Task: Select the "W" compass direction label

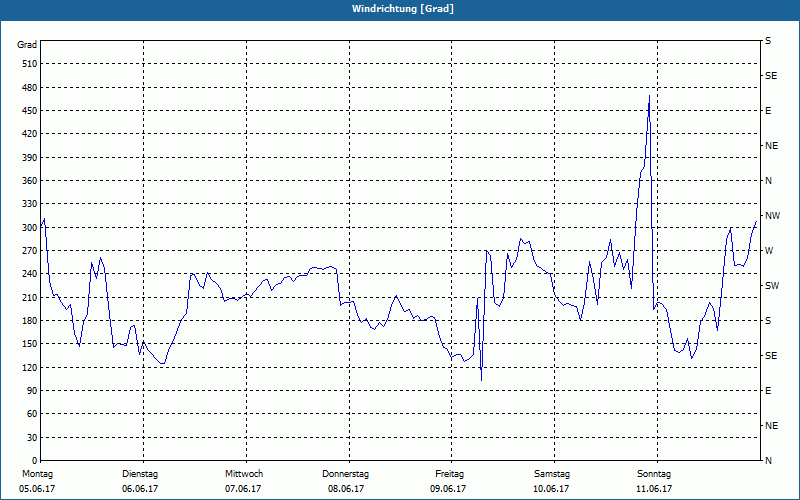Action: [769, 251]
